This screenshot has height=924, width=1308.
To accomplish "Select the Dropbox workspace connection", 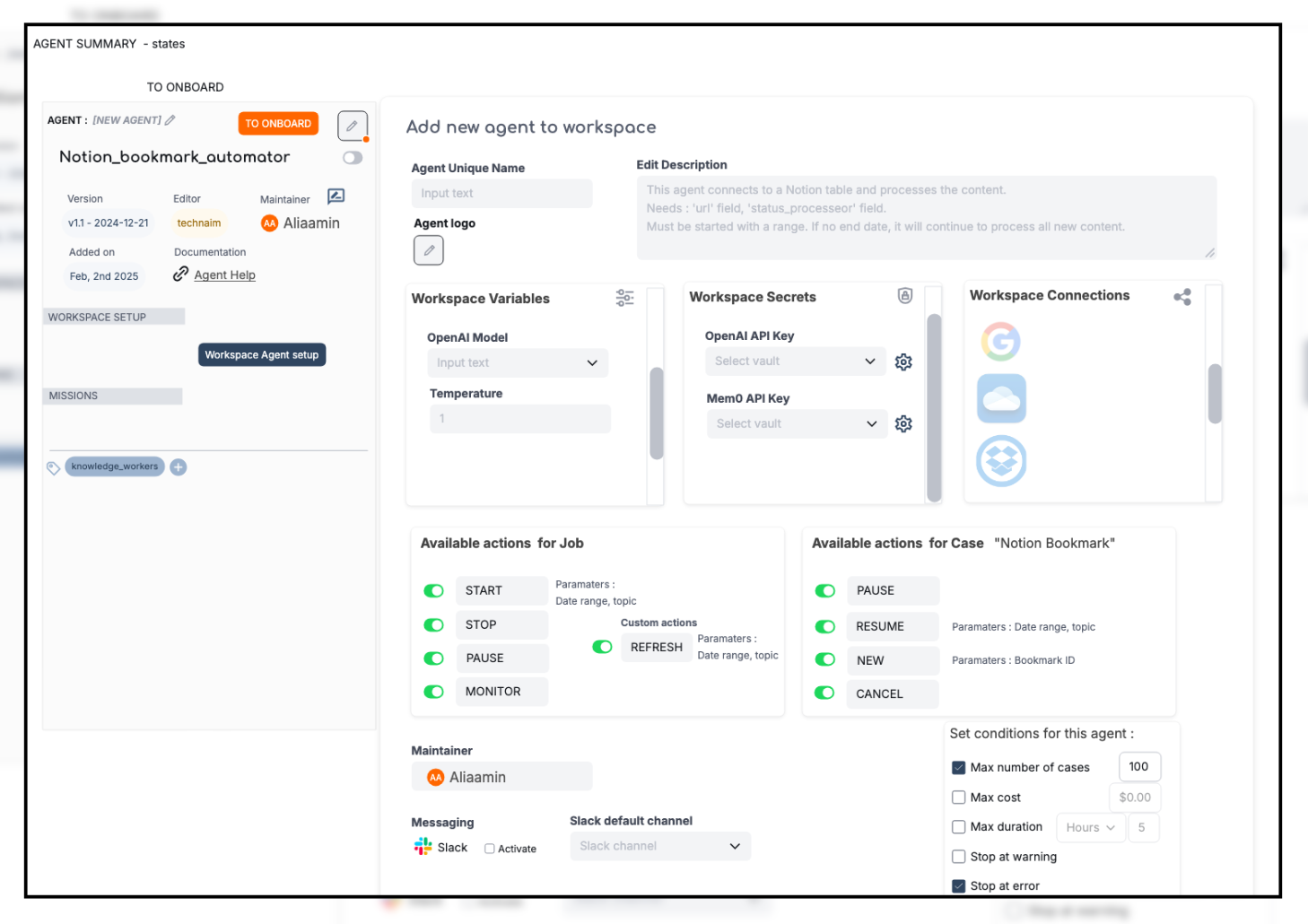I will click(1001, 461).
